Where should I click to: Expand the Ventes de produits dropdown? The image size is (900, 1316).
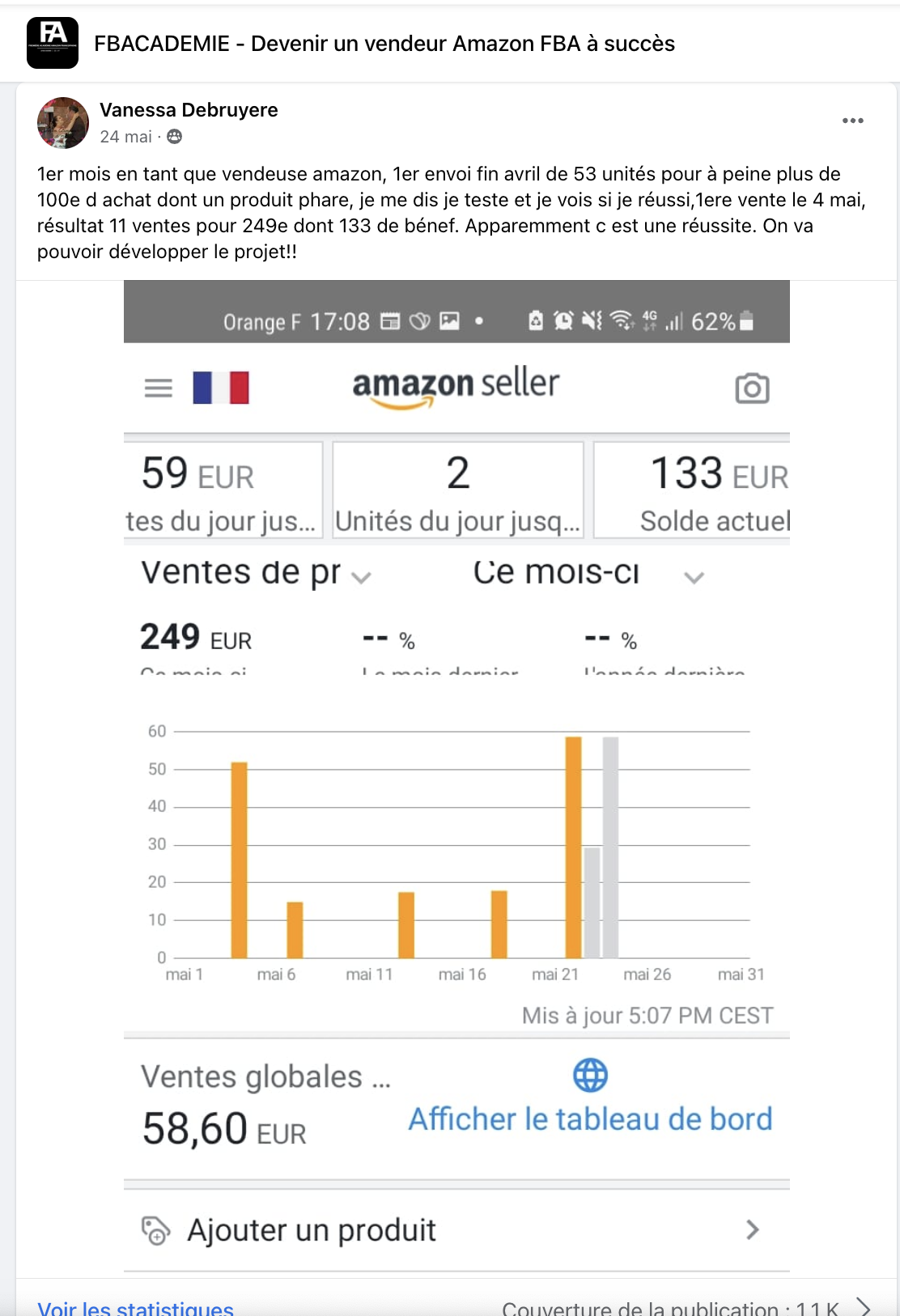[361, 578]
